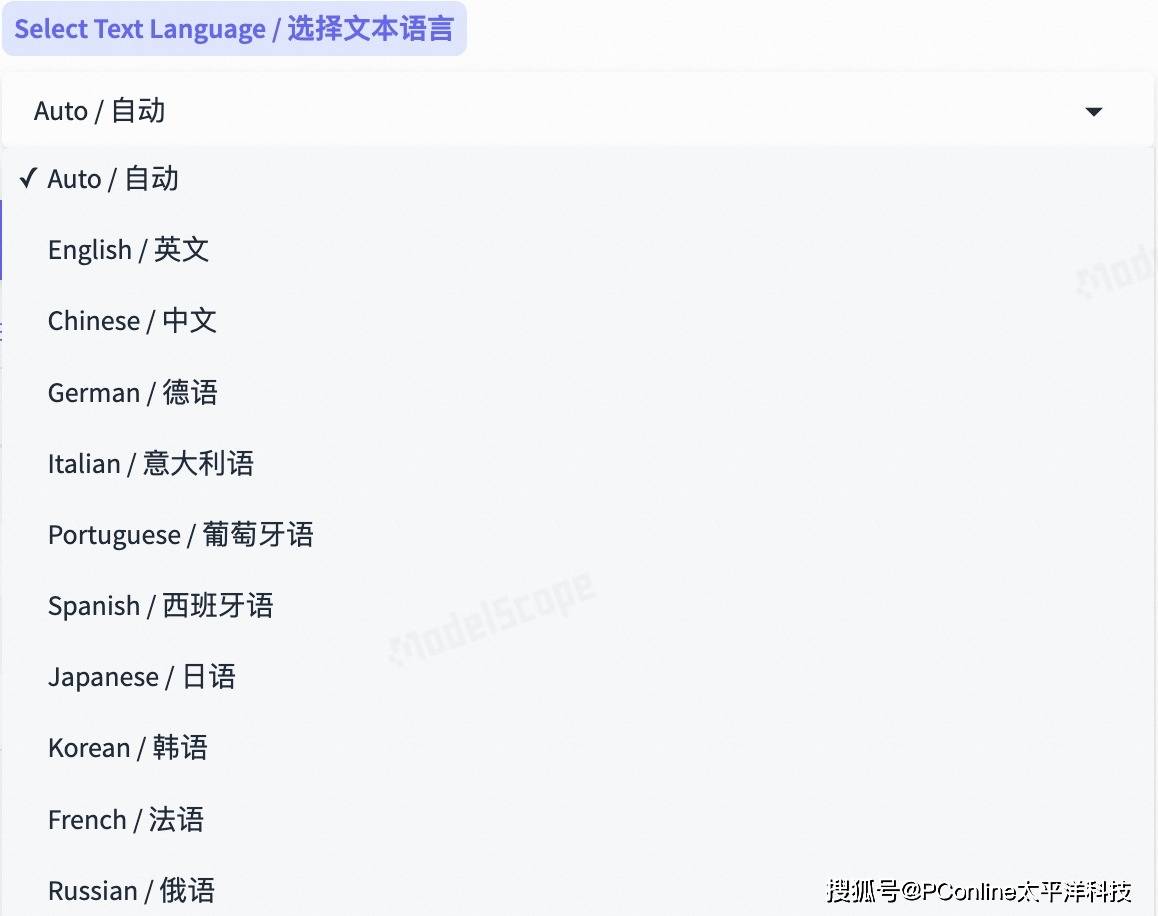Select the checked Auto / 自动 option
The height and width of the screenshot is (916, 1158).
pyautogui.click(x=113, y=179)
